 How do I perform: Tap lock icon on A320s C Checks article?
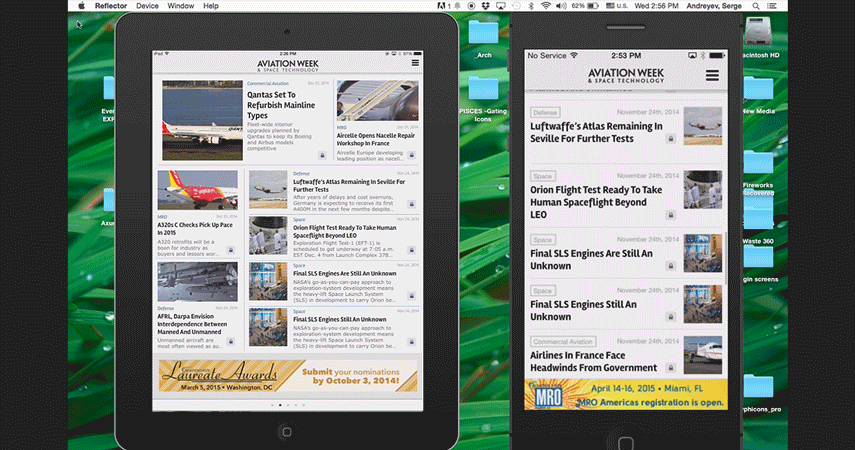point(231,250)
